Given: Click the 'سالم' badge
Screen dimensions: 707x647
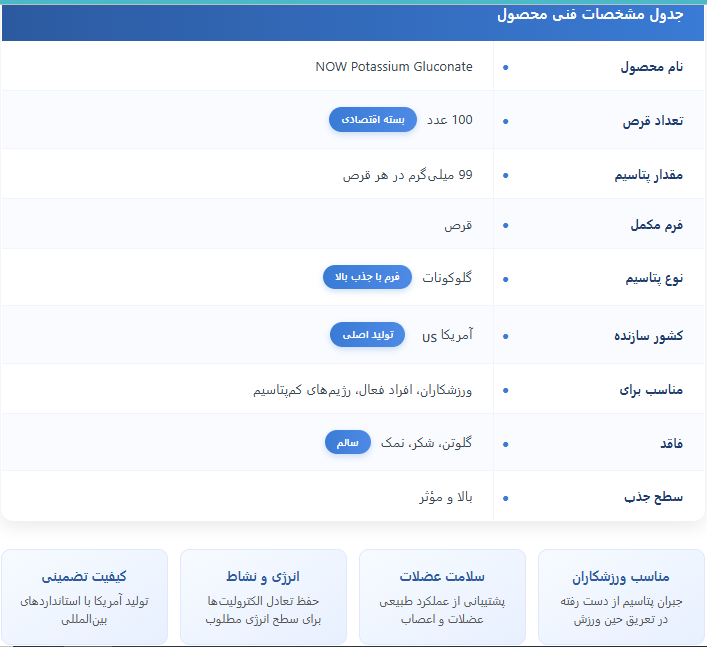Looking at the screenshot, I should tap(348, 442).
